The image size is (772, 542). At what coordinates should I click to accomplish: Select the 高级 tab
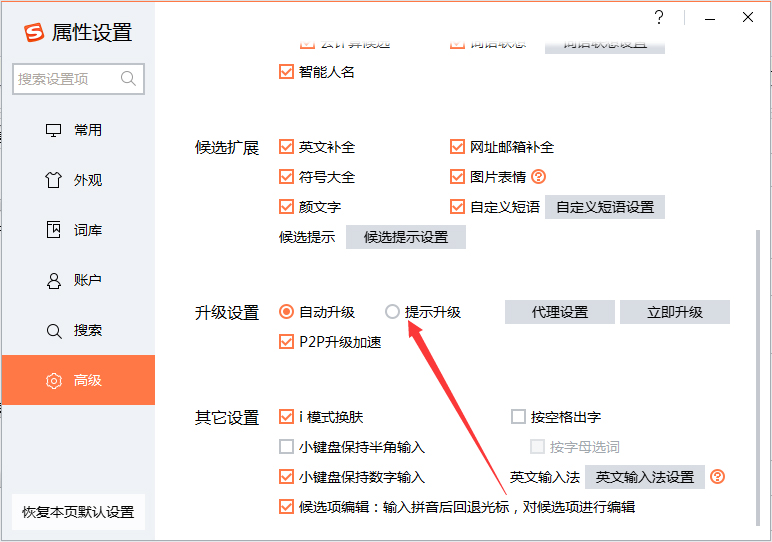[x=78, y=381]
